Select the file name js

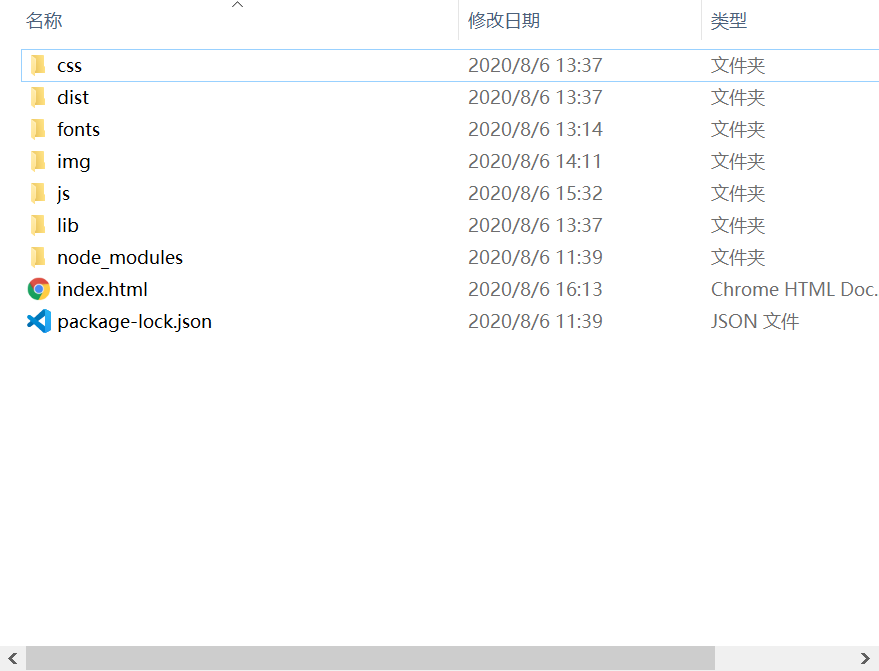pyautogui.click(x=63, y=194)
